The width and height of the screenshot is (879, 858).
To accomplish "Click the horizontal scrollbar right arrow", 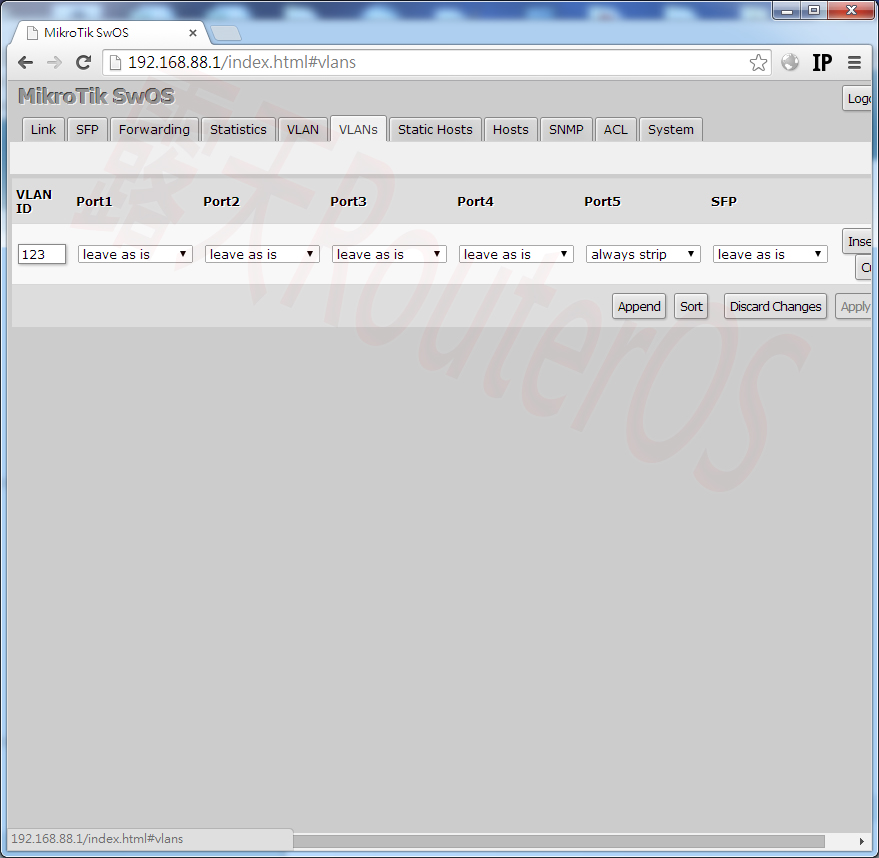I will [x=862, y=841].
